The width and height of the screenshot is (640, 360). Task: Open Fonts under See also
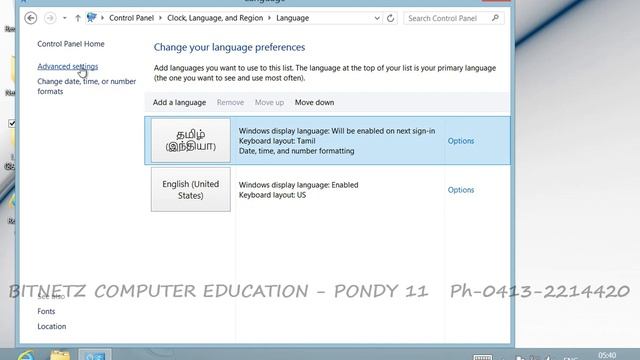[46, 311]
